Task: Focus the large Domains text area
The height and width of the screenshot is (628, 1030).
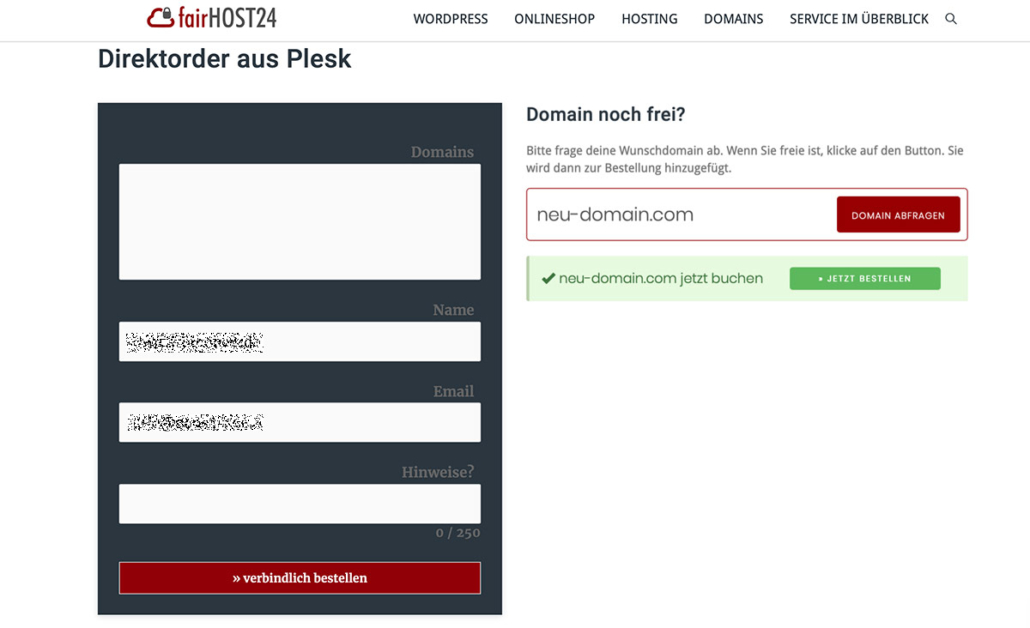Action: pos(299,221)
